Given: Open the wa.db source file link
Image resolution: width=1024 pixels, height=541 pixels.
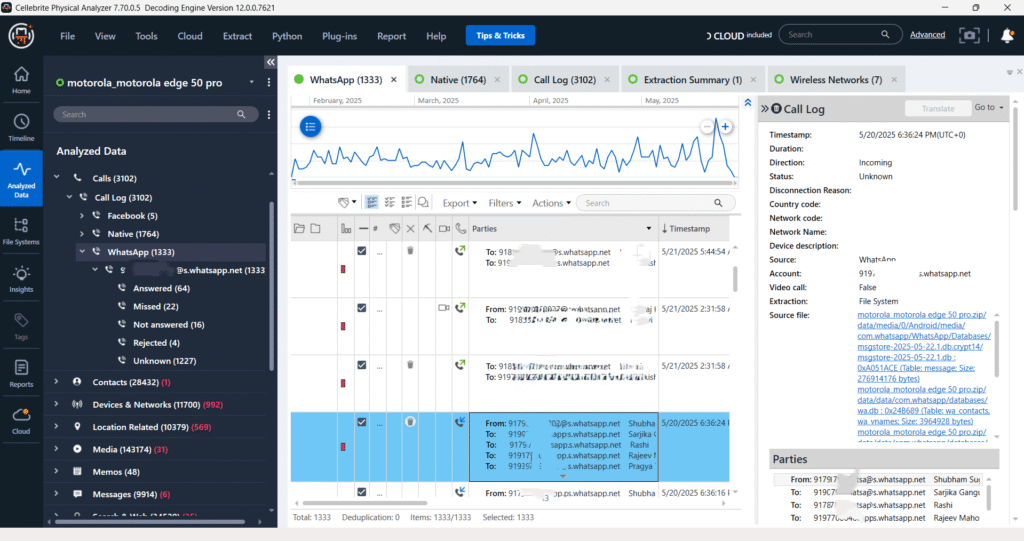Looking at the screenshot, I should [923, 405].
